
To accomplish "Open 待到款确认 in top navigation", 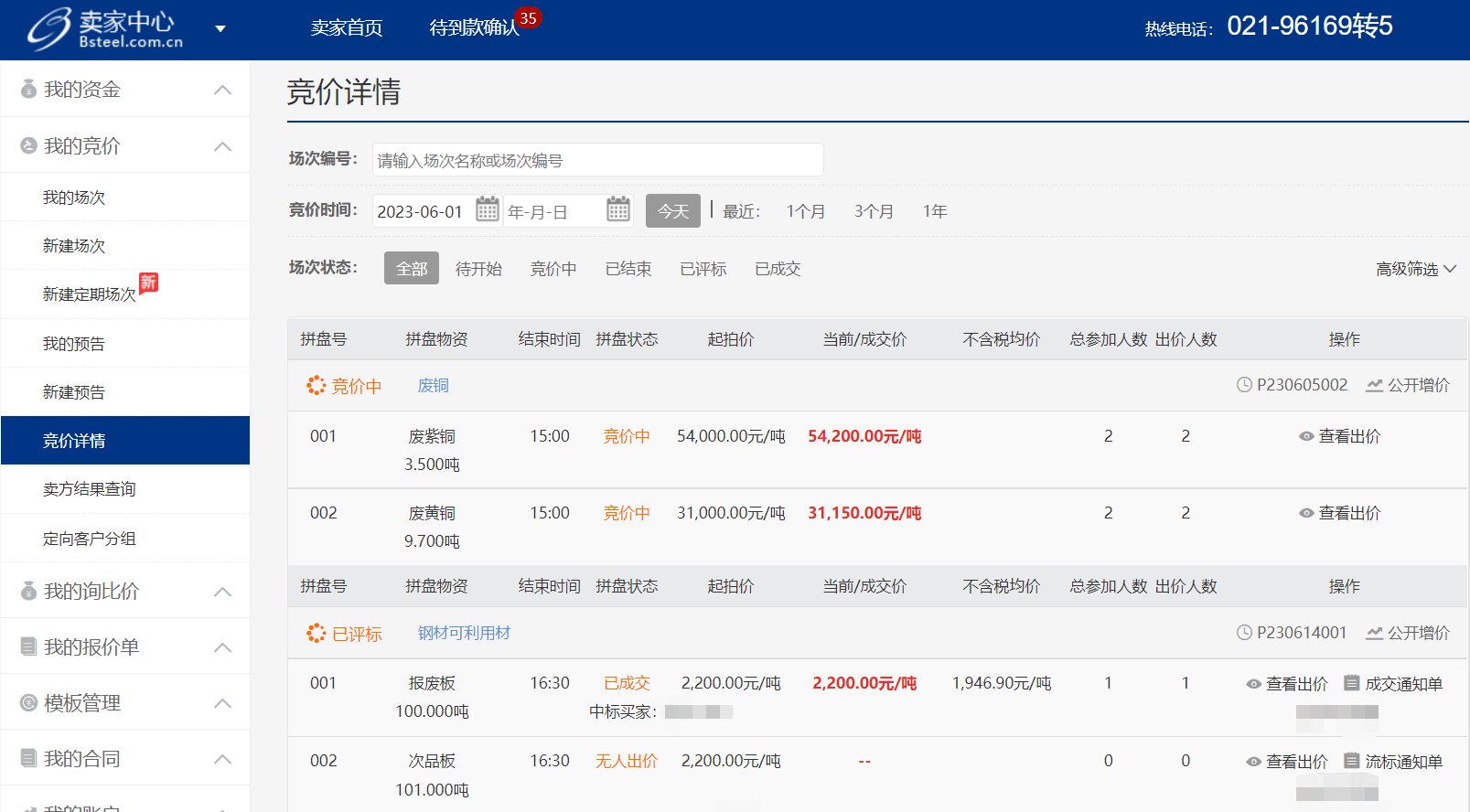I will coord(474,28).
